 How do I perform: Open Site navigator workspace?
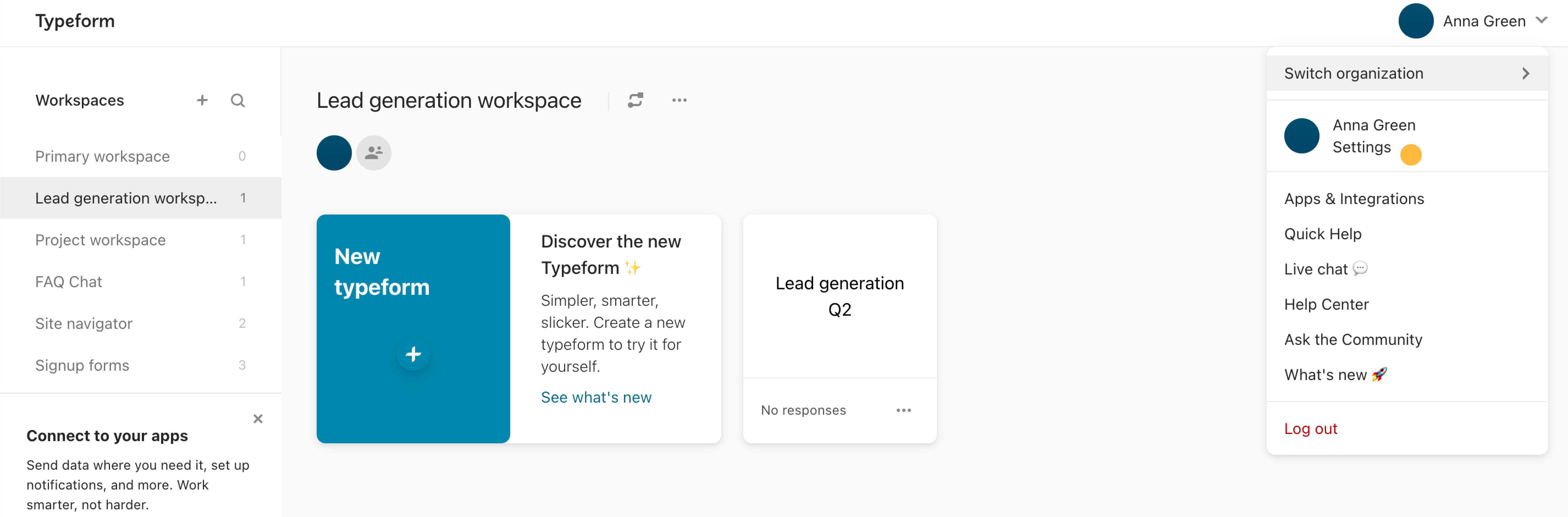(141, 323)
